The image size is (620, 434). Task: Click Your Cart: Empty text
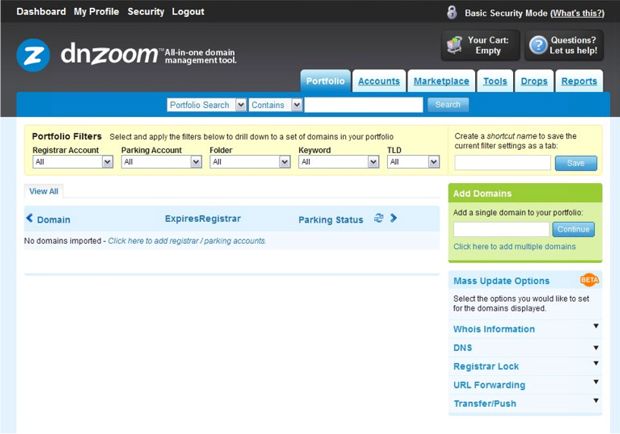tap(488, 45)
